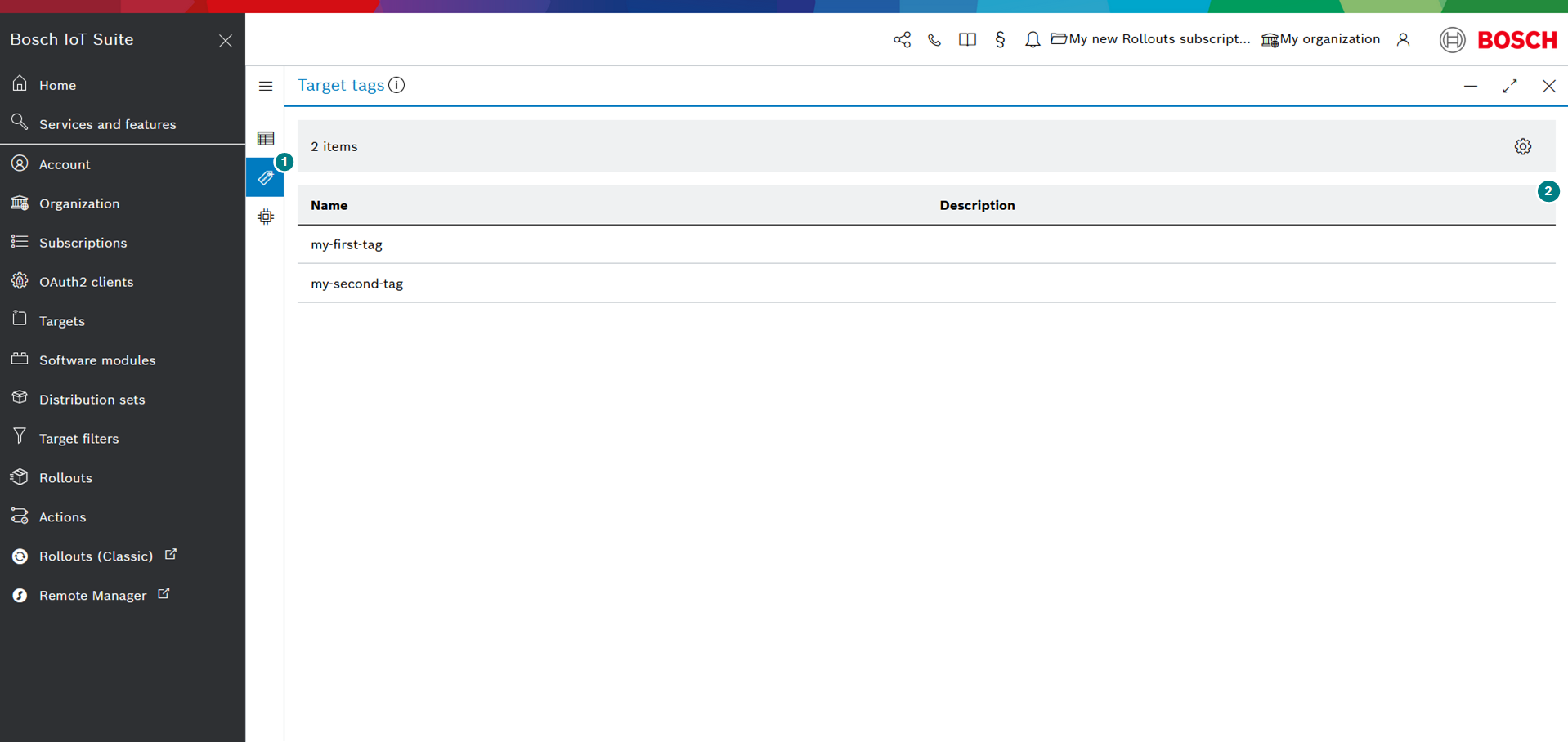1568x742 pixels.
Task: Open the documentation book icon
Action: pos(967,40)
